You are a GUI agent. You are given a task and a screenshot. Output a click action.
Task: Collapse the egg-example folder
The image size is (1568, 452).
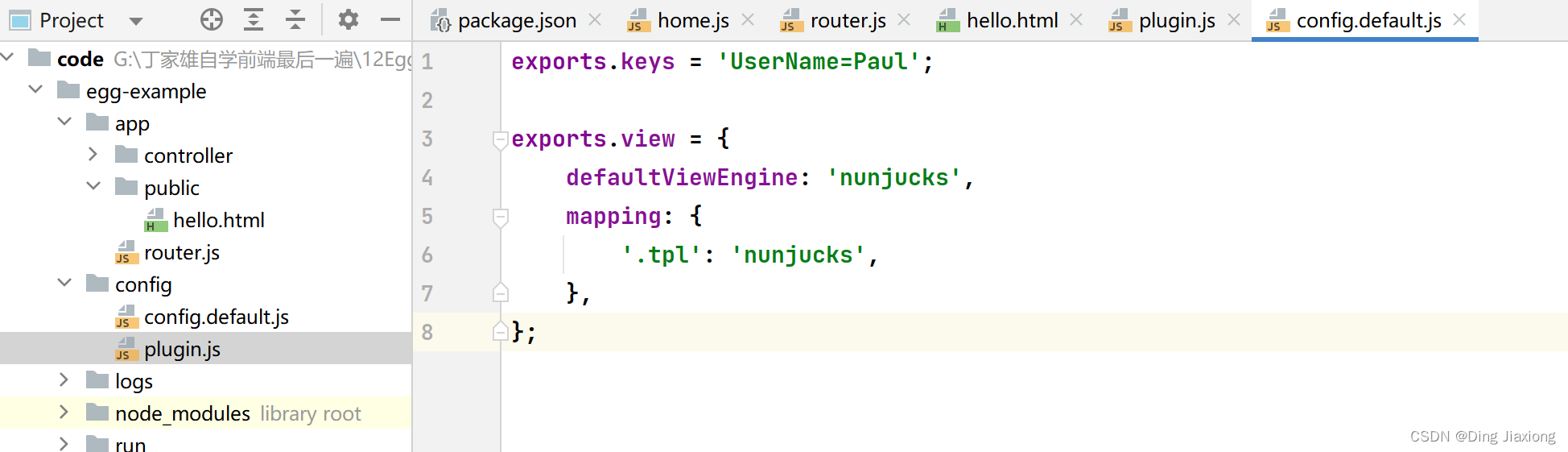[35, 89]
